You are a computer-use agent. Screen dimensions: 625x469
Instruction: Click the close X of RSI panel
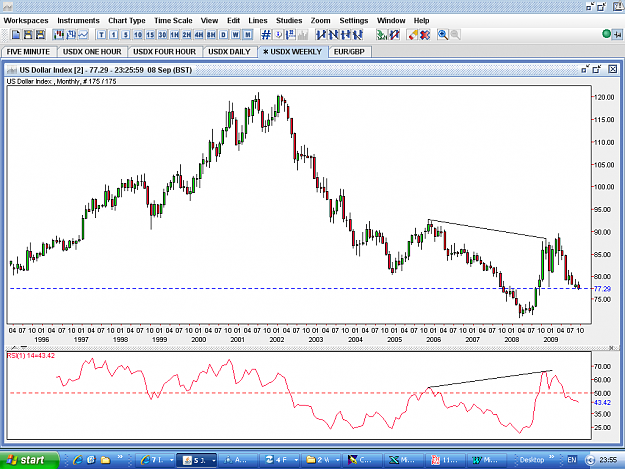611,348
